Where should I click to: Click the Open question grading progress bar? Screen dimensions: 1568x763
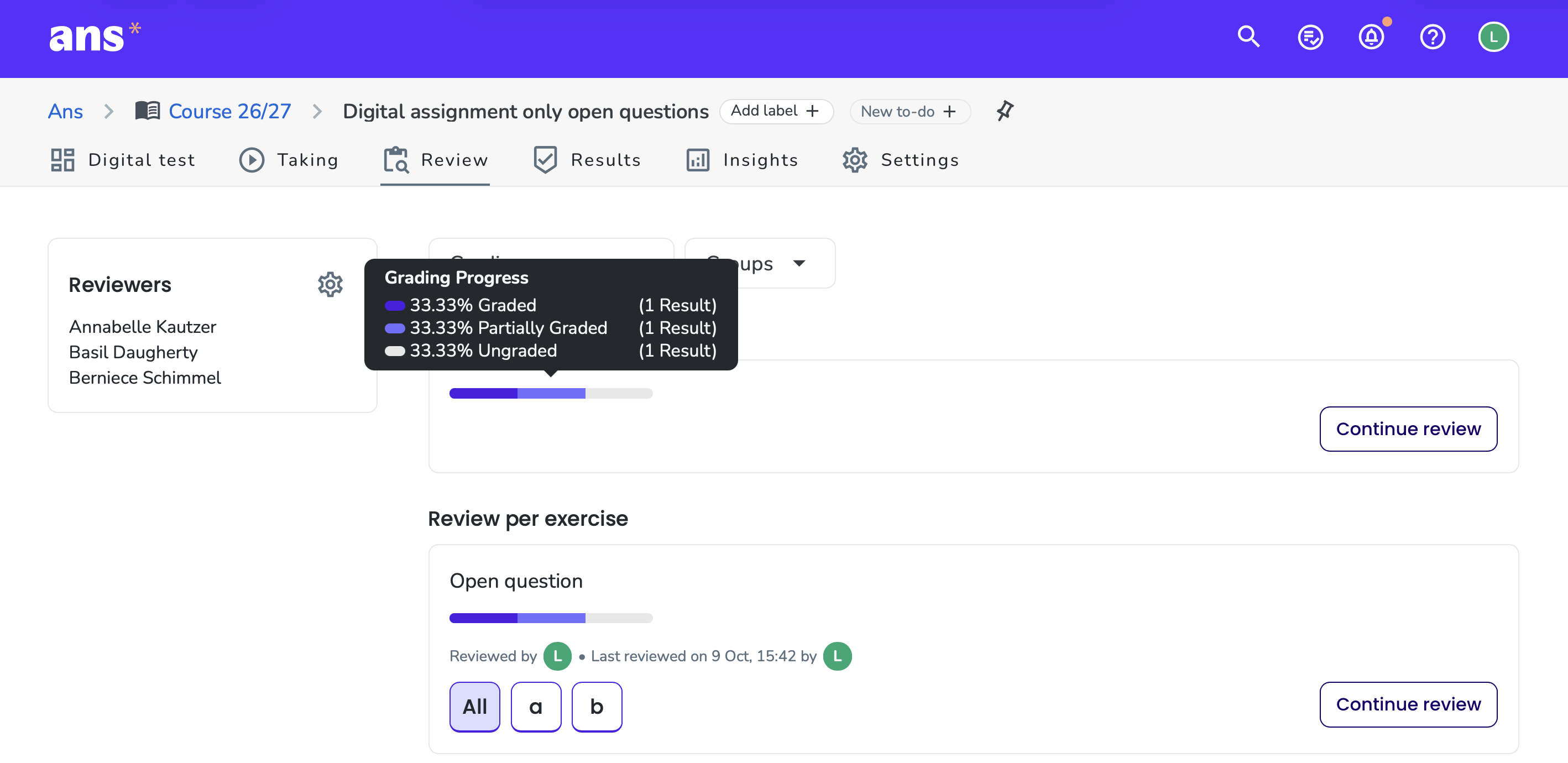click(551, 618)
